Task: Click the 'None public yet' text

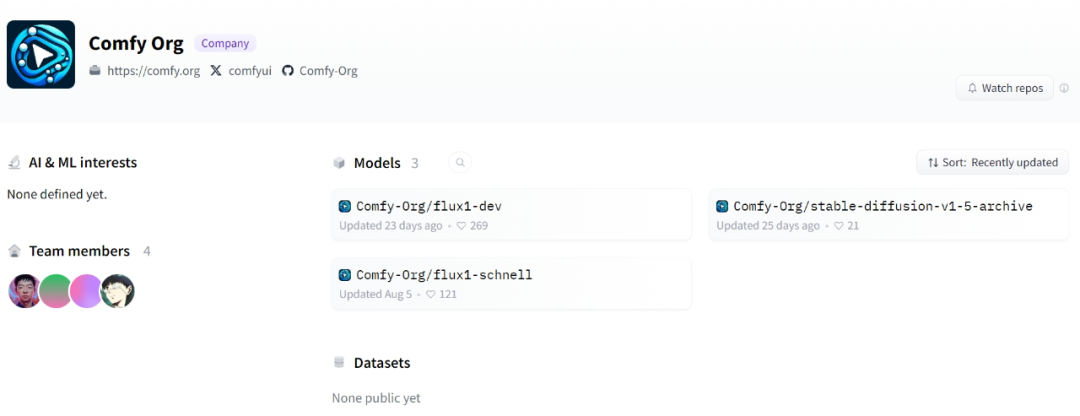Action: coord(376,398)
